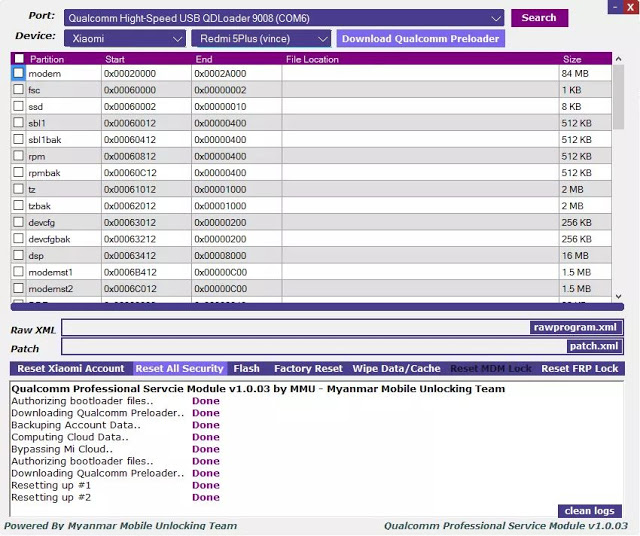Browse for rawprogram.xml file
This screenshot has height=536, width=640.
point(576,327)
